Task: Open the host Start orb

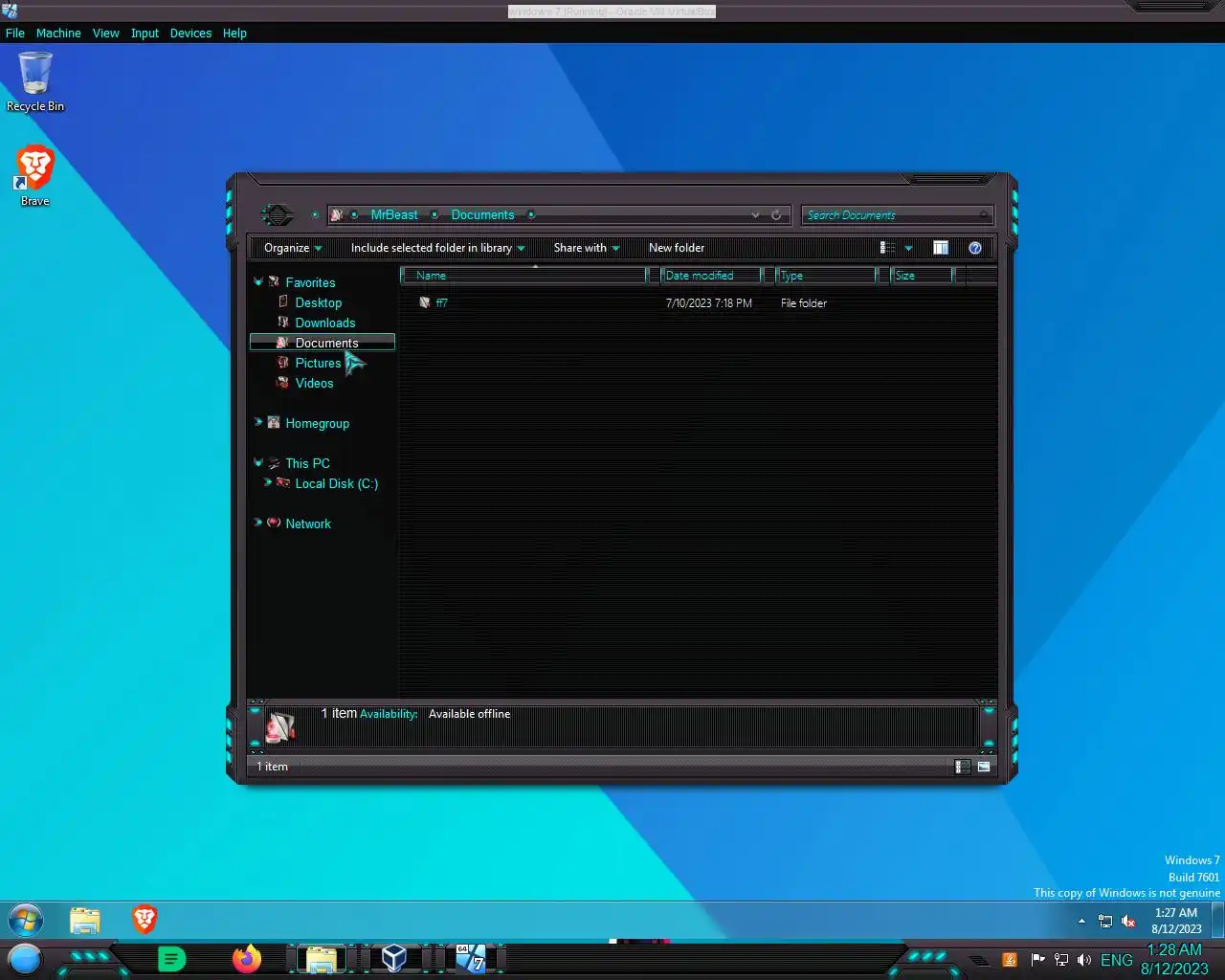Action: (x=25, y=959)
